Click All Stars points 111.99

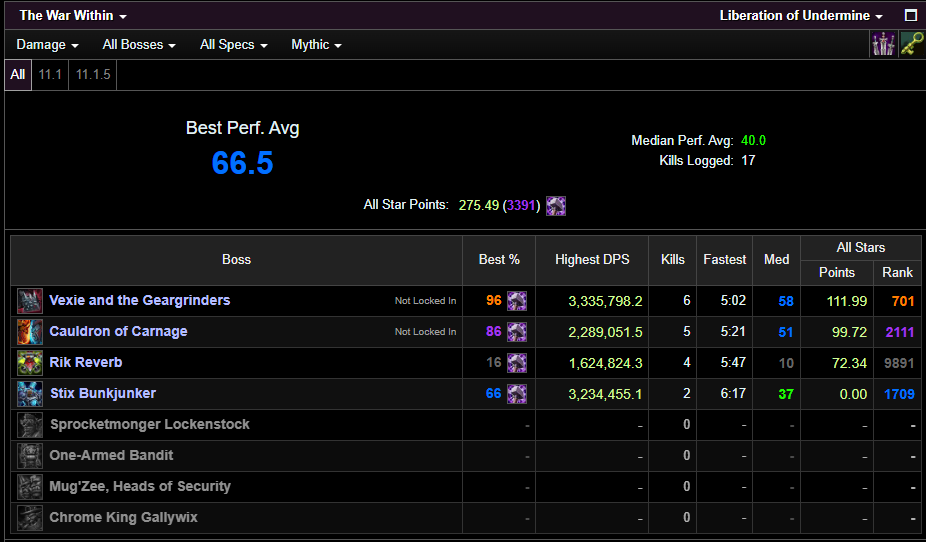point(847,301)
